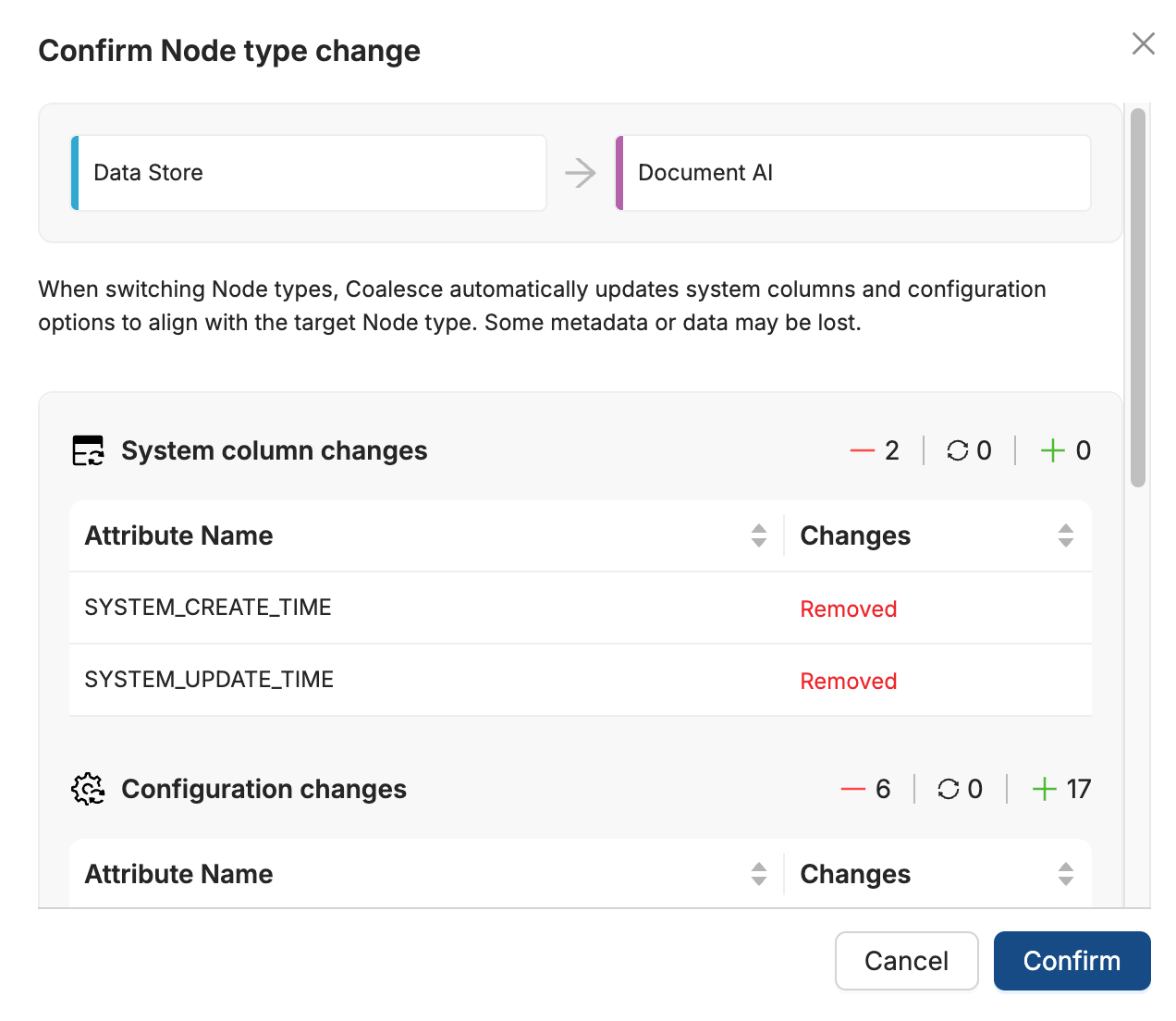Click the modified count icon in System column changes
The height and width of the screenshot is (1021, 1176).
tap(958, 450)
